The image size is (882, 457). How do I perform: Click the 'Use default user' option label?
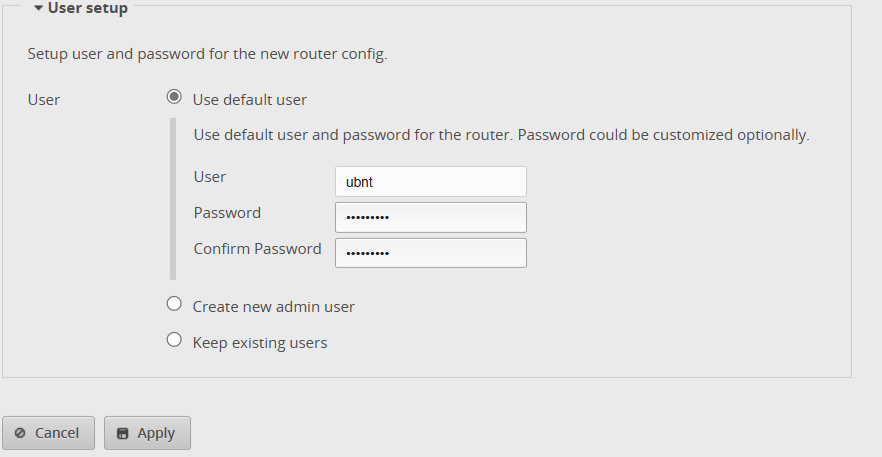[249, 100]
